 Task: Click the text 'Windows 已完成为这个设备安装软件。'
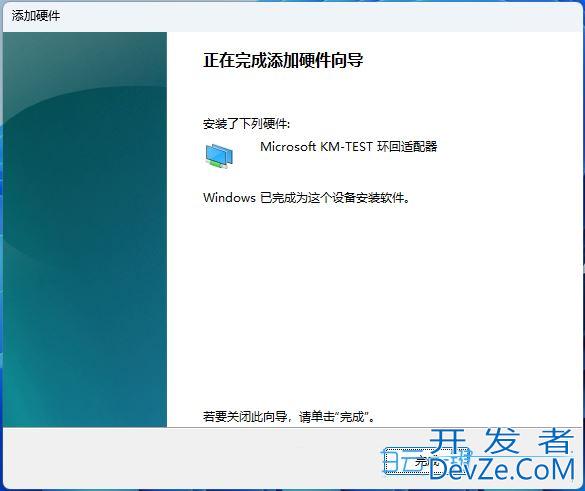(x=306, y=197)
